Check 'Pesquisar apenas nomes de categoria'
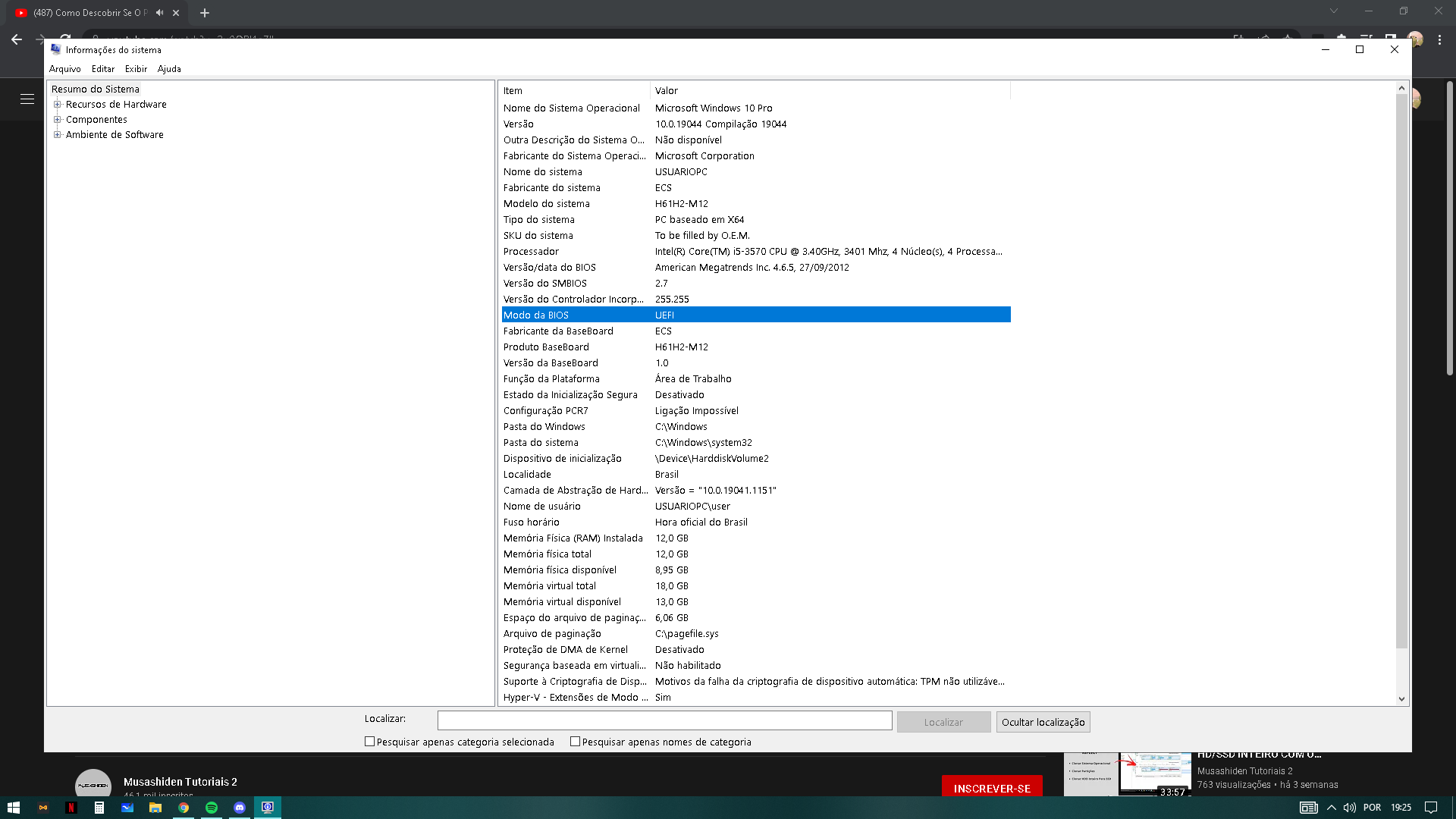1456x819 pixels. (575, 742)
